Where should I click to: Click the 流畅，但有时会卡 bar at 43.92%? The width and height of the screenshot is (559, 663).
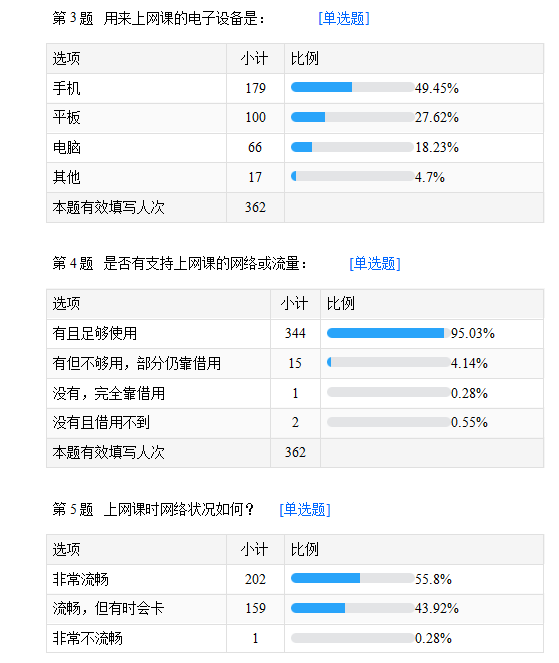352,608
